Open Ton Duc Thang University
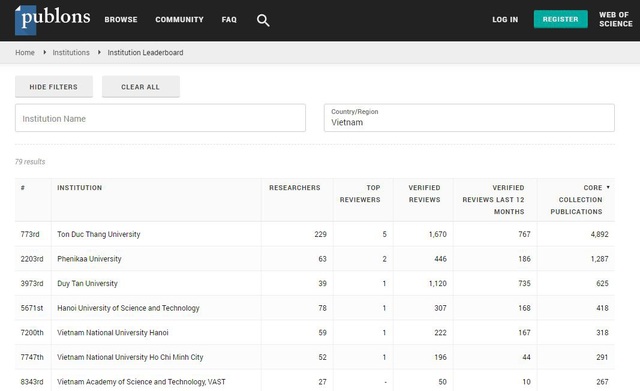 click(99, 234)
